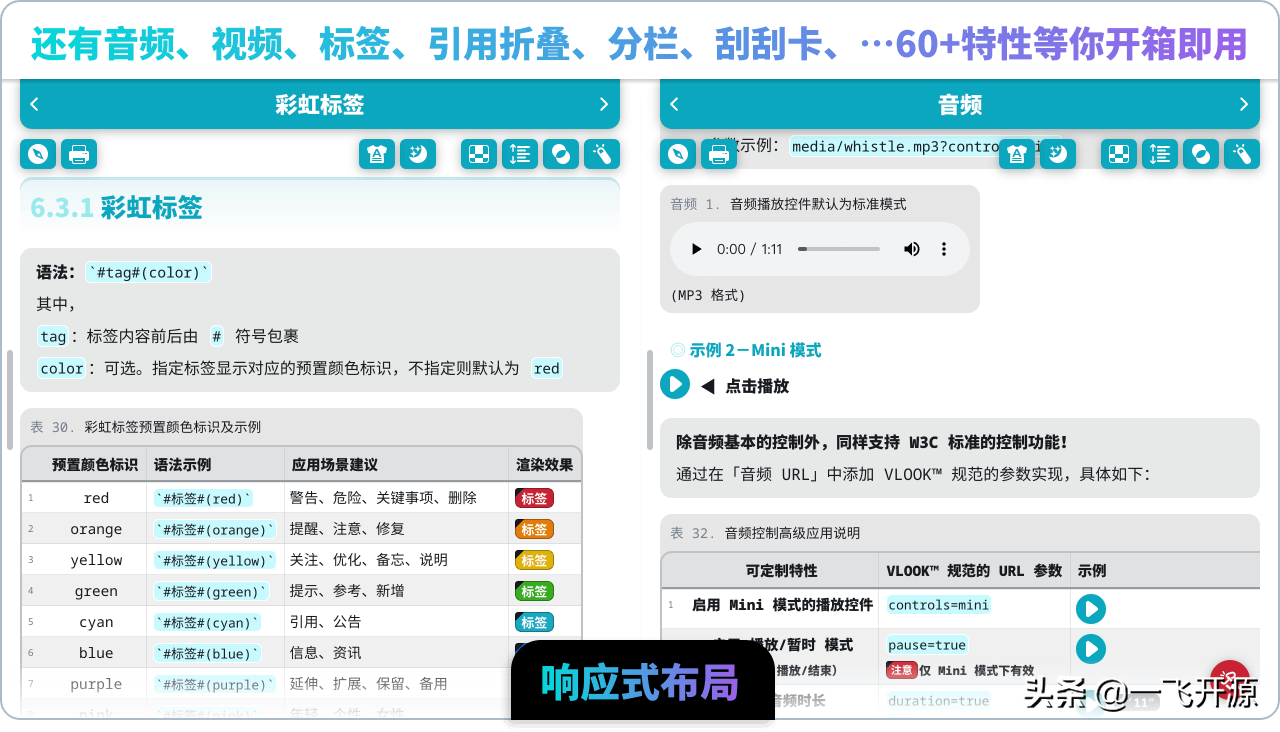Viewport: 1280px width, 732px height.
Task: Open the 音频 chapter title menu
Action: tap(960, 104)
